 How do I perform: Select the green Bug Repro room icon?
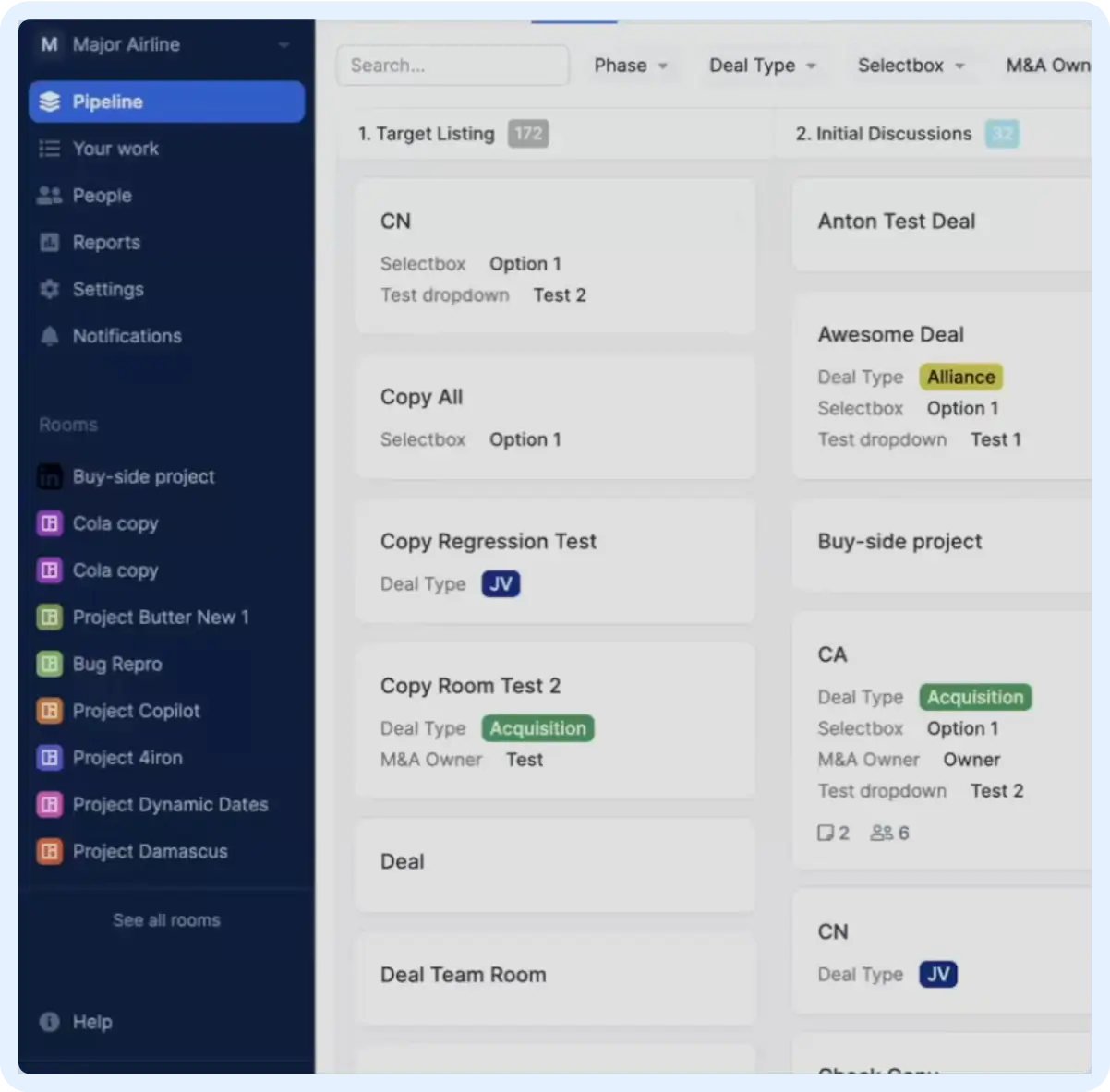(49, 664)
